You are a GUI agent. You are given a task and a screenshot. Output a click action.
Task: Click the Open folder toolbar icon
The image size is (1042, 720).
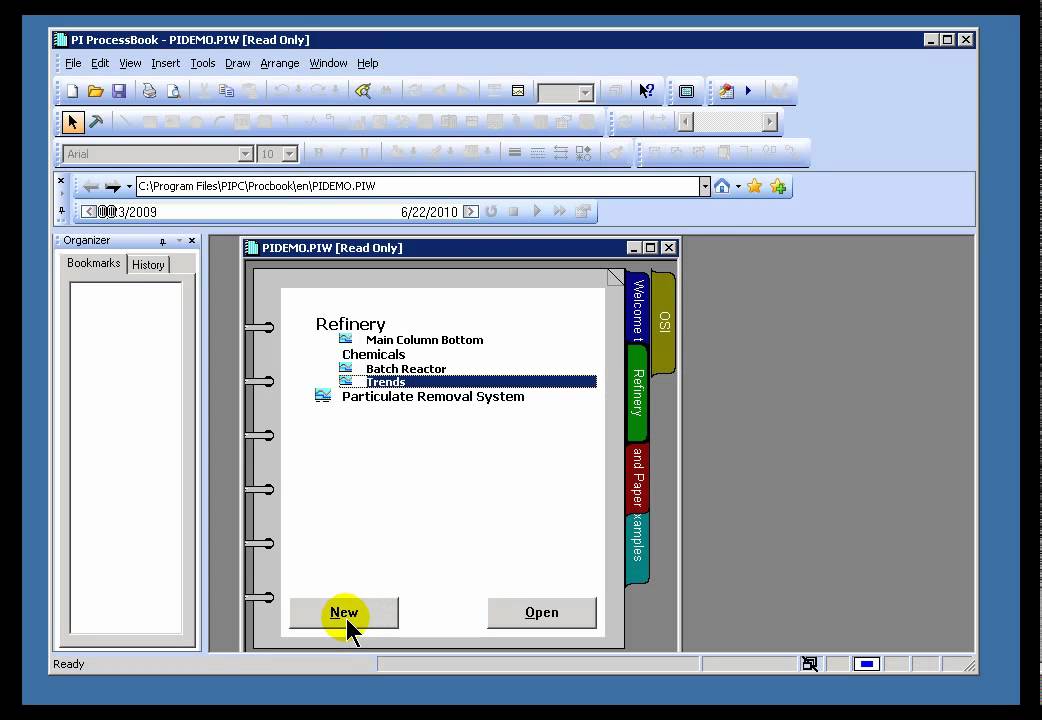tap(96, 91)
